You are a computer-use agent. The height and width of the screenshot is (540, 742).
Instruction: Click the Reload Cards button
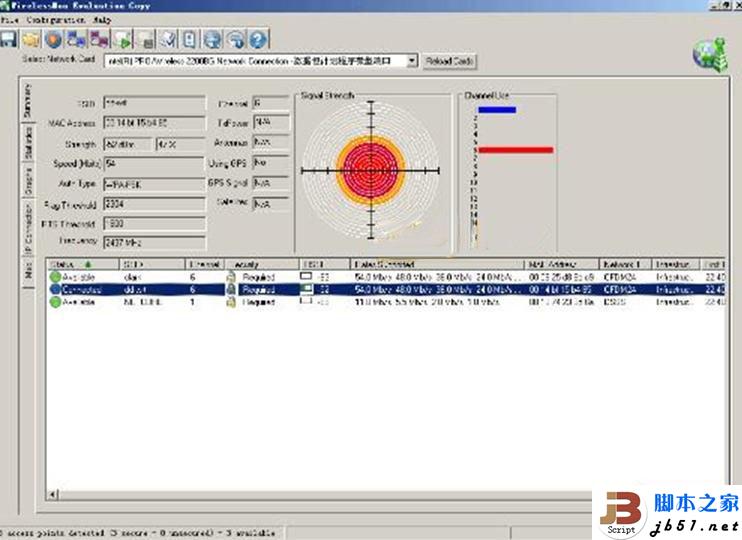coord(449,61)
